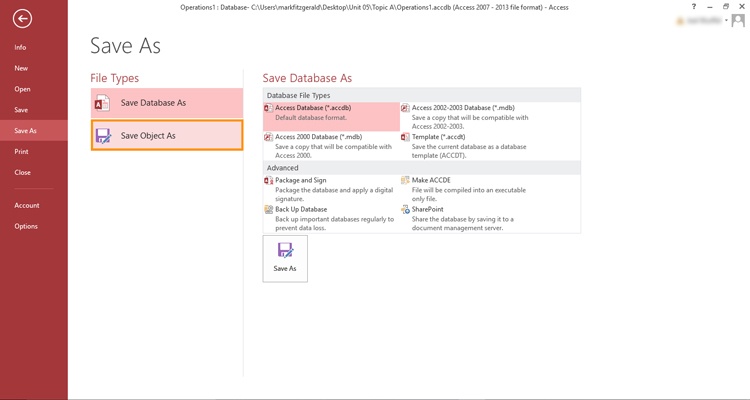The height and width of the screenshot is (400, 750).
Task: Open the Account page
Action: (27, 205)
